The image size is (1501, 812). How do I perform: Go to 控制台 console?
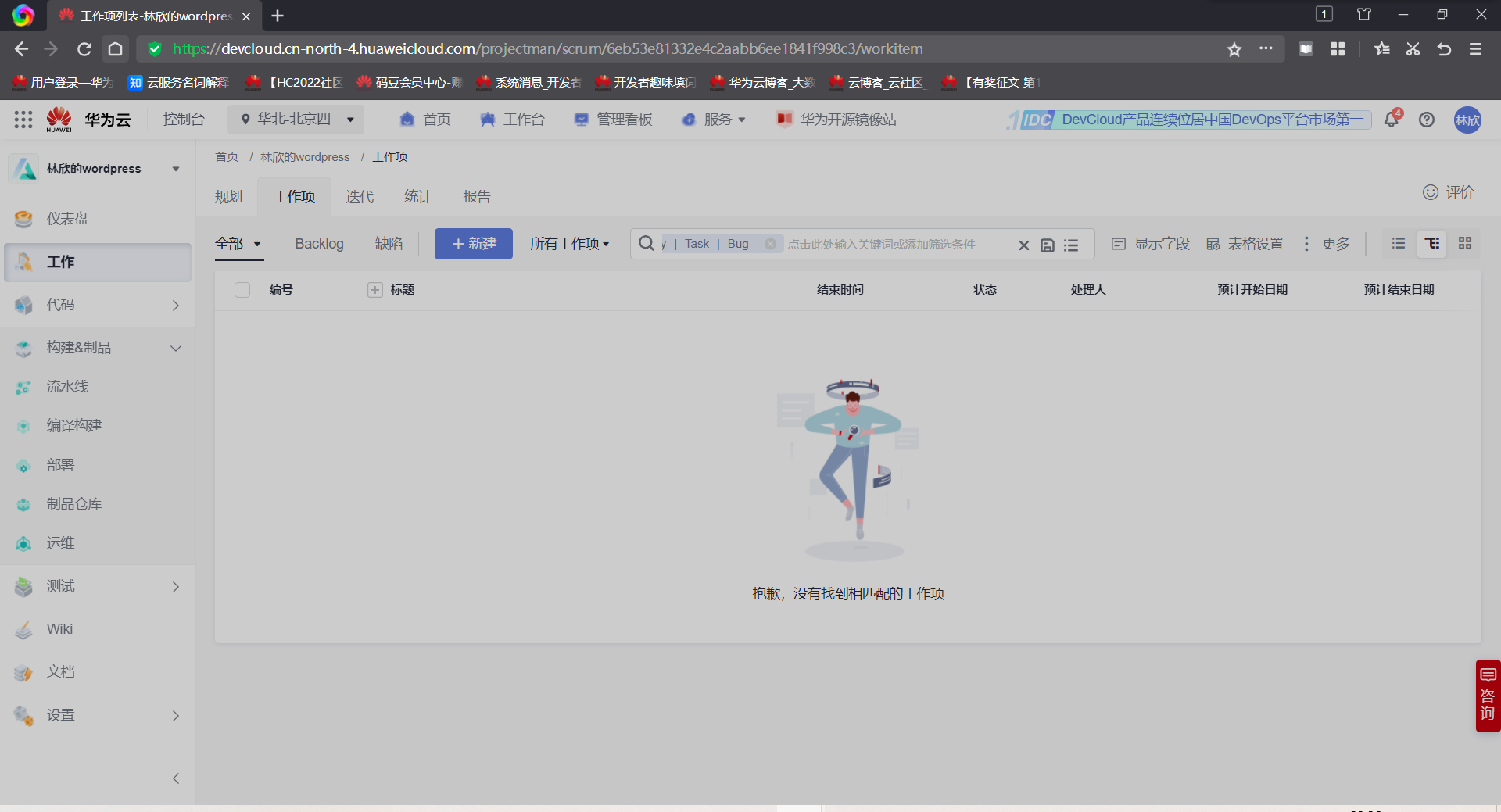click(x=184, y=120)
